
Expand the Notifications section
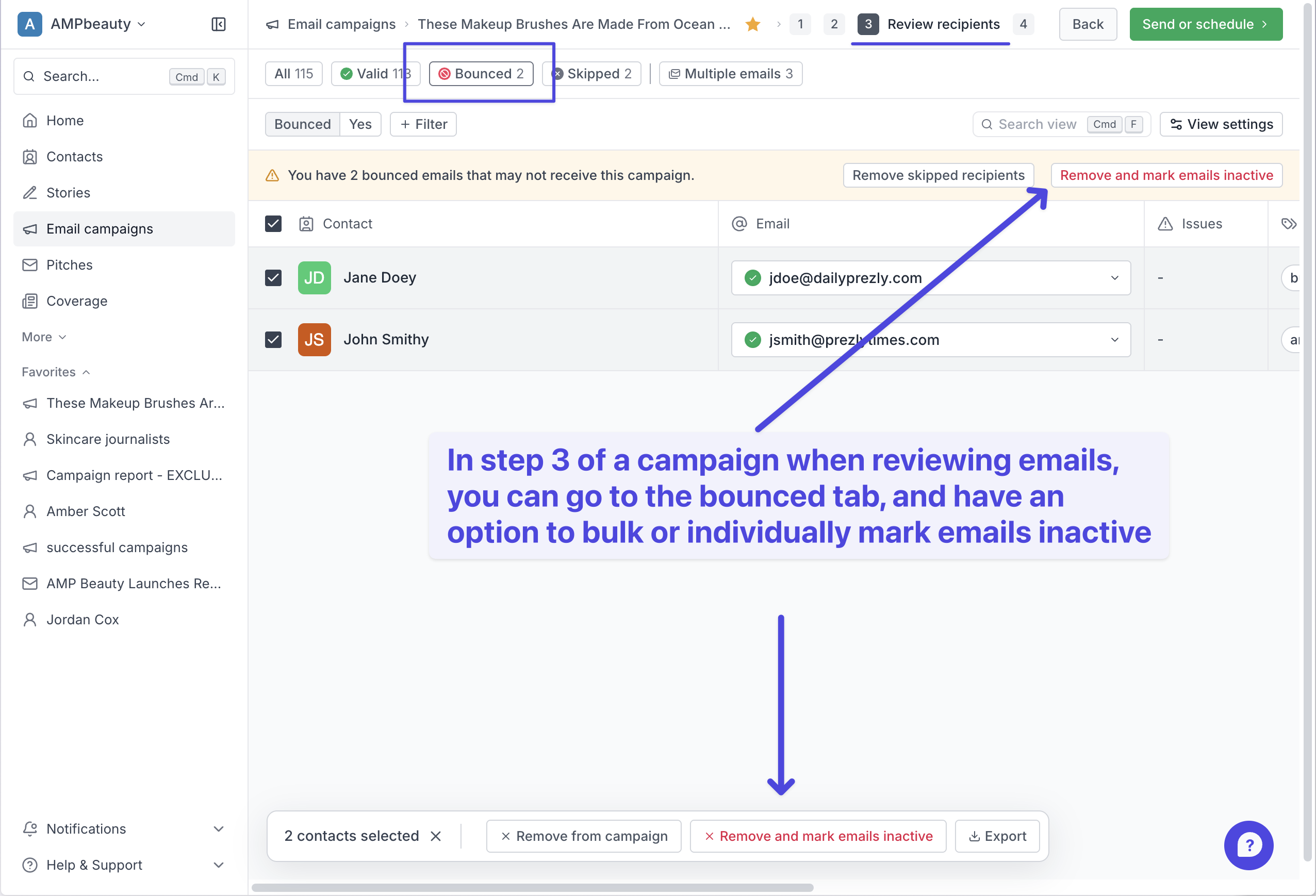point(218,828)
